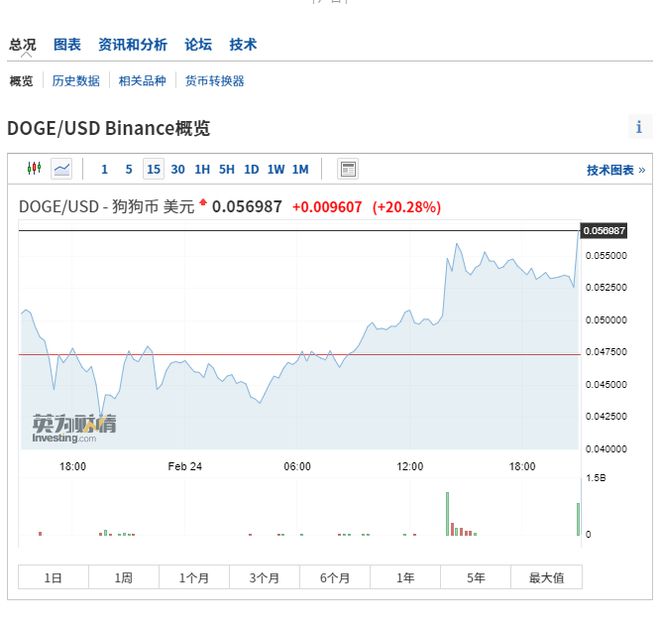This screenshot has width=660, height=629.
Task: Select the area line chart icon
Action: coord(62,169)
